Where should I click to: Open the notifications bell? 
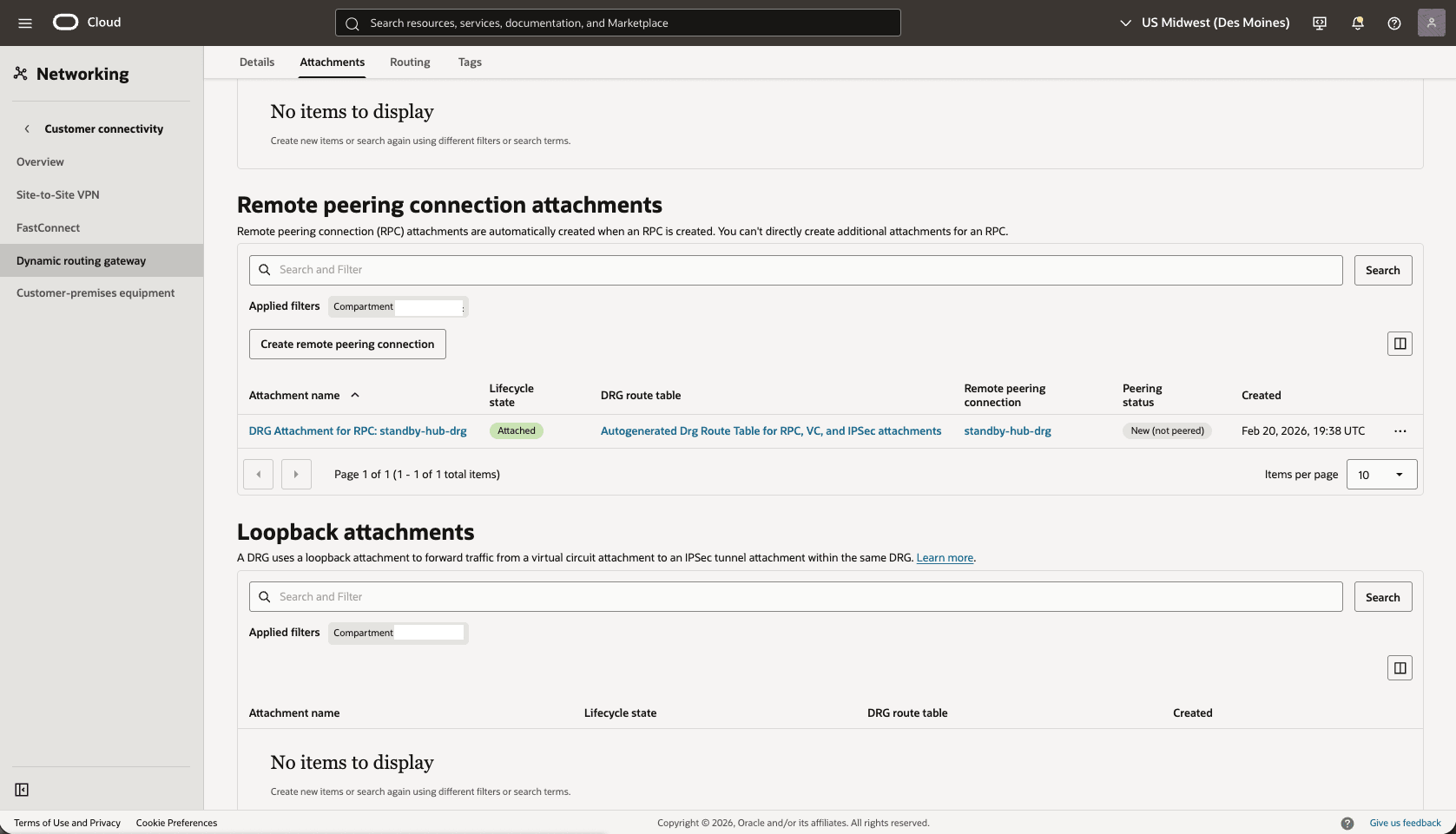tap(1357, 23)
